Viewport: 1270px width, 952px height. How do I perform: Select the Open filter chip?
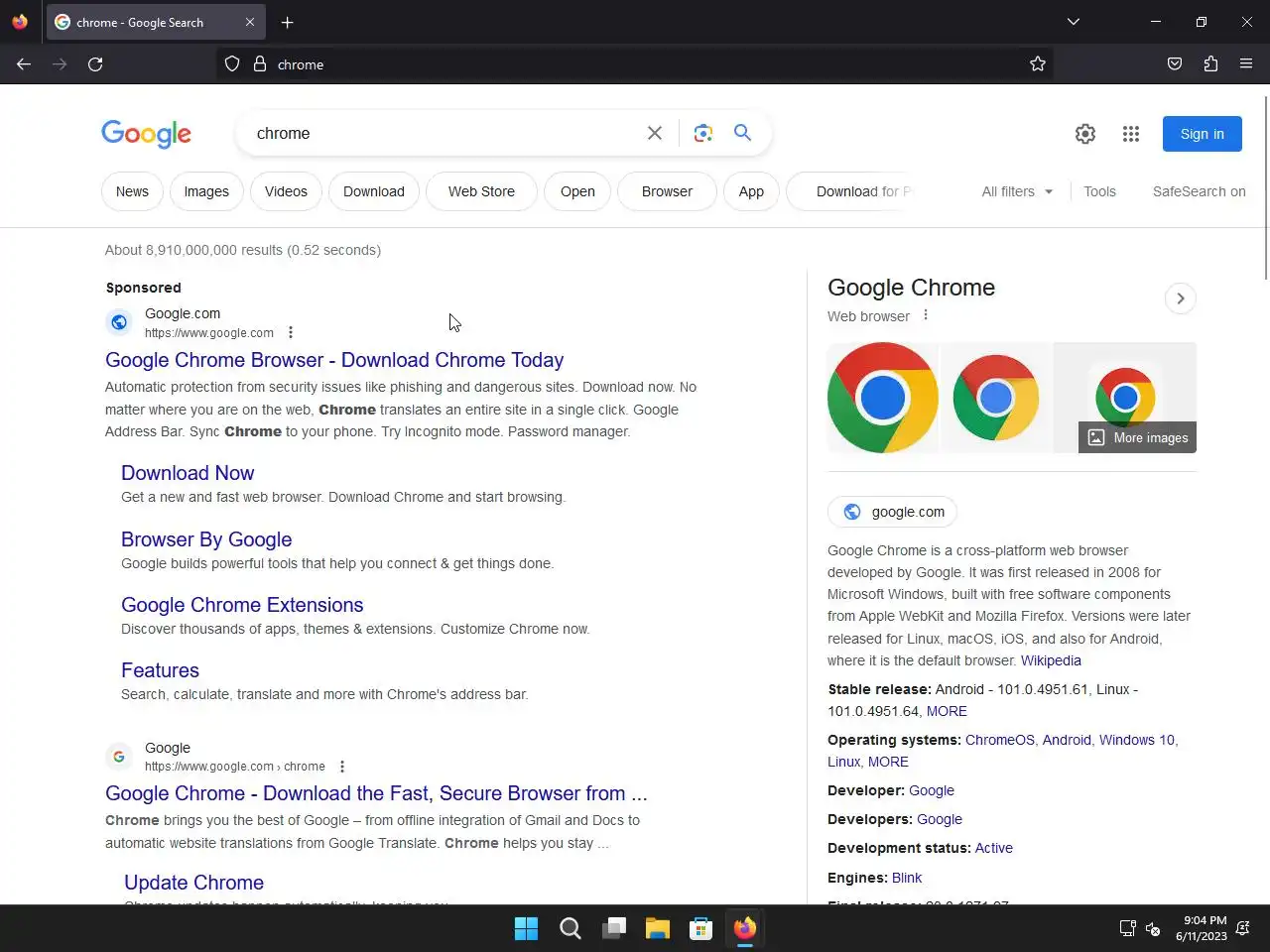point(577,191)
